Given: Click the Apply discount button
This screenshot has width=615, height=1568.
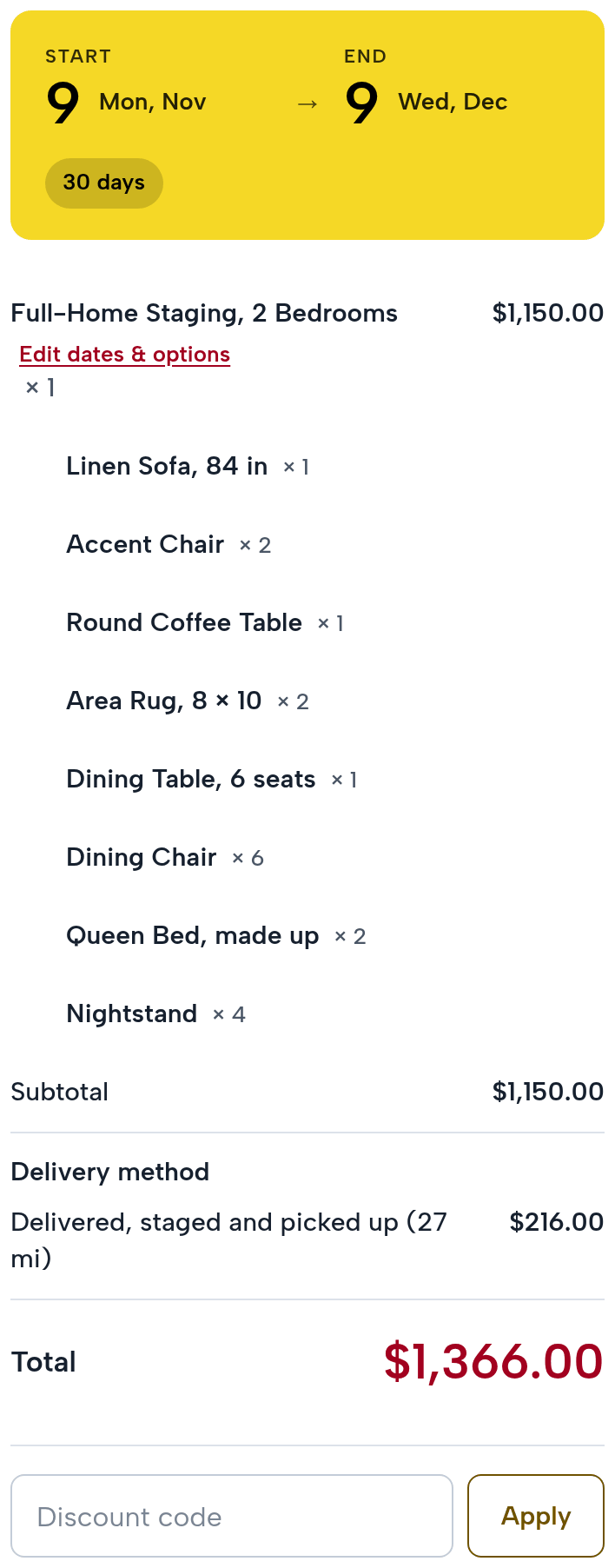Looking at the screenshot, I should pos(536,1516).
